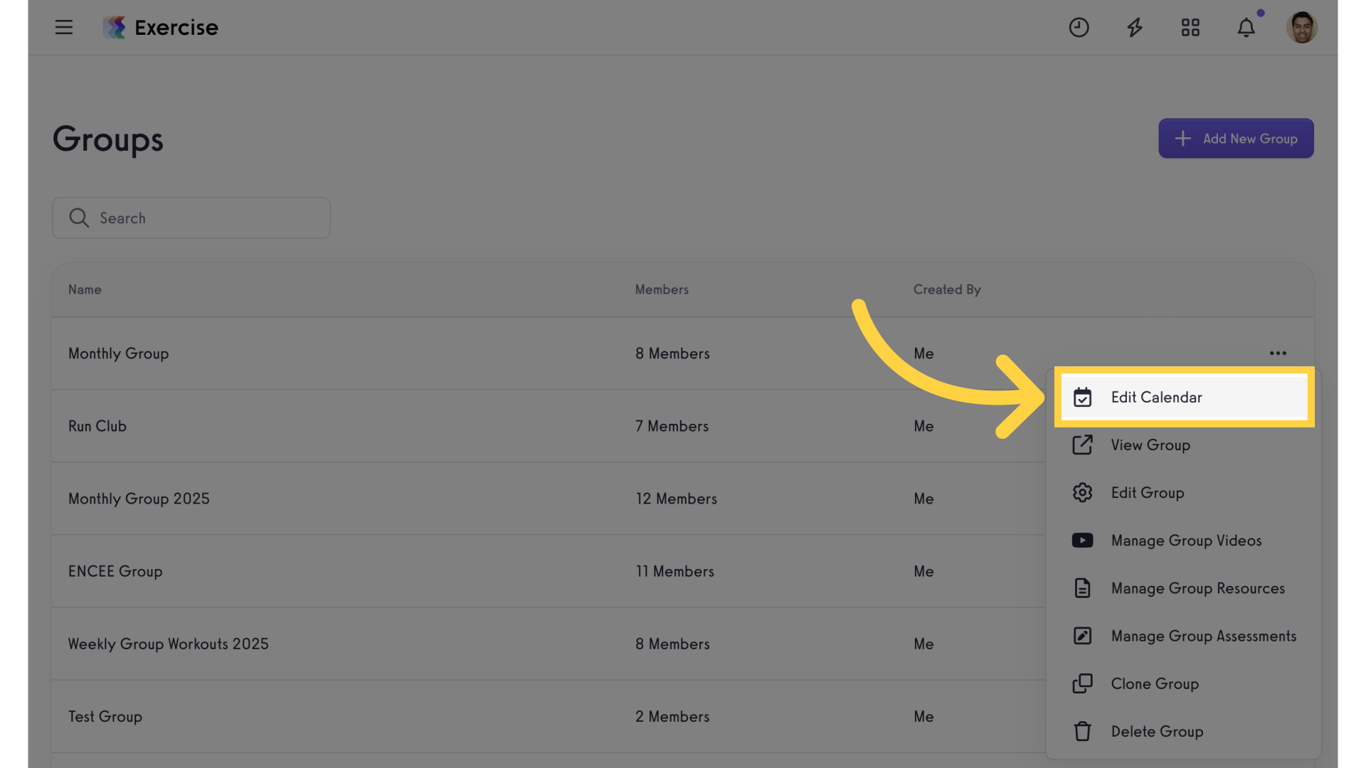Screen dimensions: 1366x768
Task: Select Delete Group option
Action: click(x=1156, y=732)
